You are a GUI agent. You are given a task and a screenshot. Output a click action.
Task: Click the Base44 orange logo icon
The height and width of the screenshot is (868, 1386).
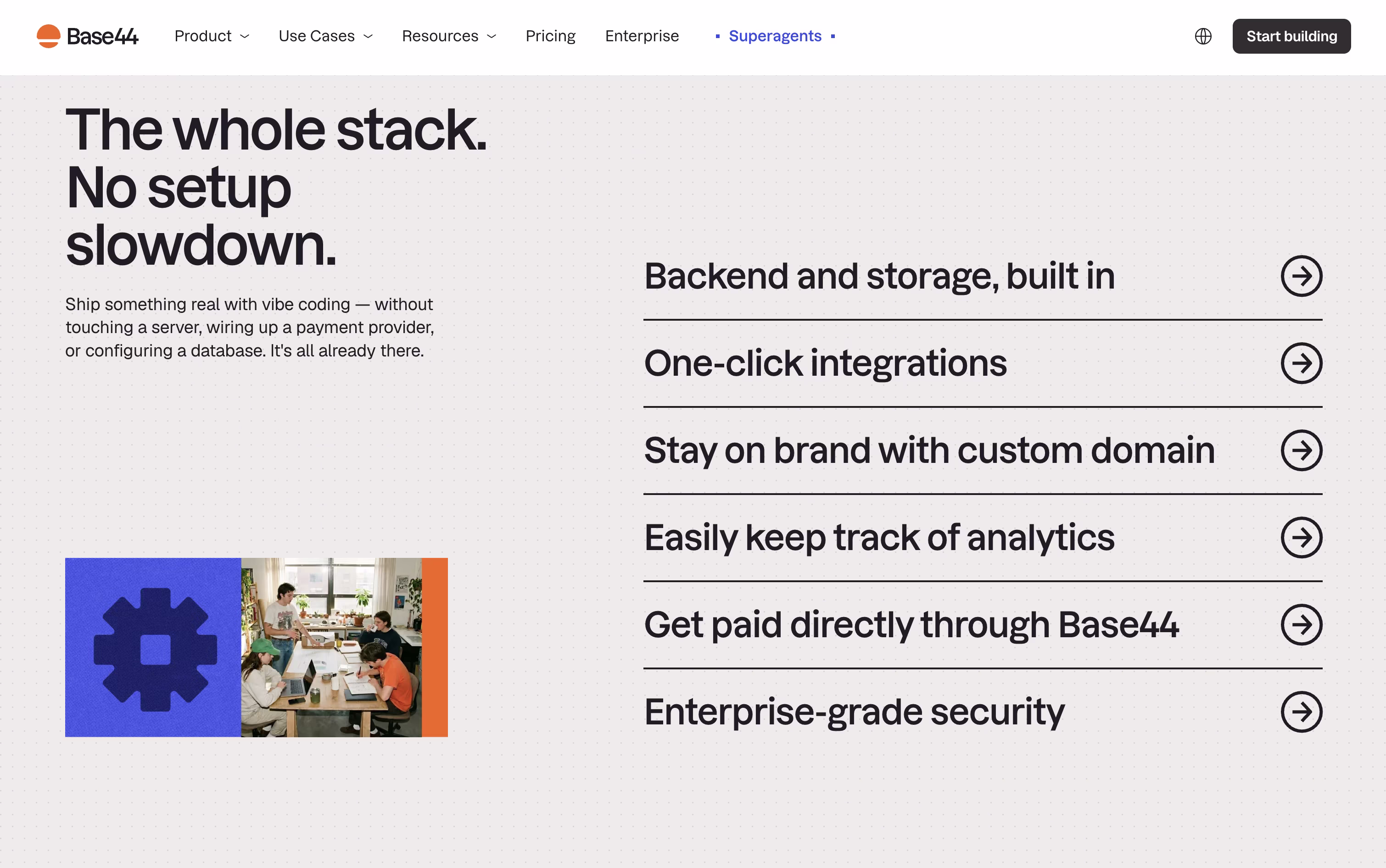click(48, 36)
